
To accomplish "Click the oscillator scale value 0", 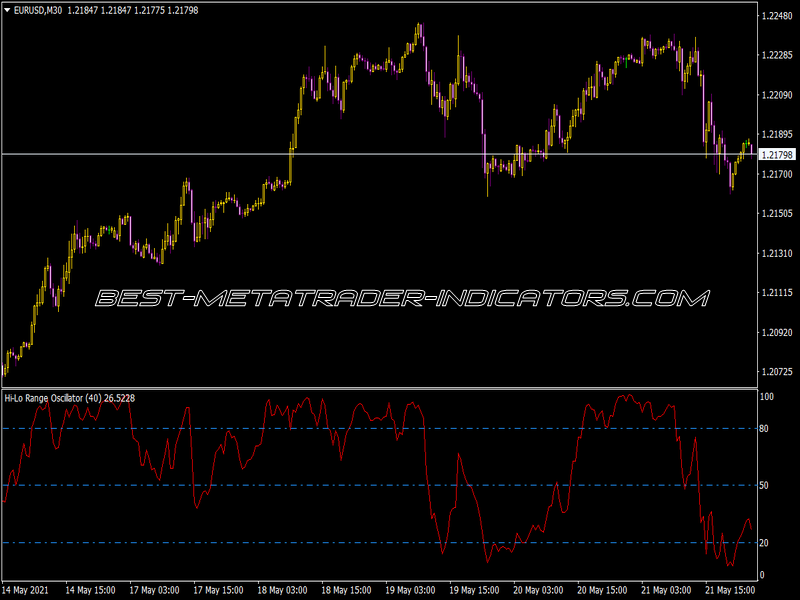I will (762, 575).
